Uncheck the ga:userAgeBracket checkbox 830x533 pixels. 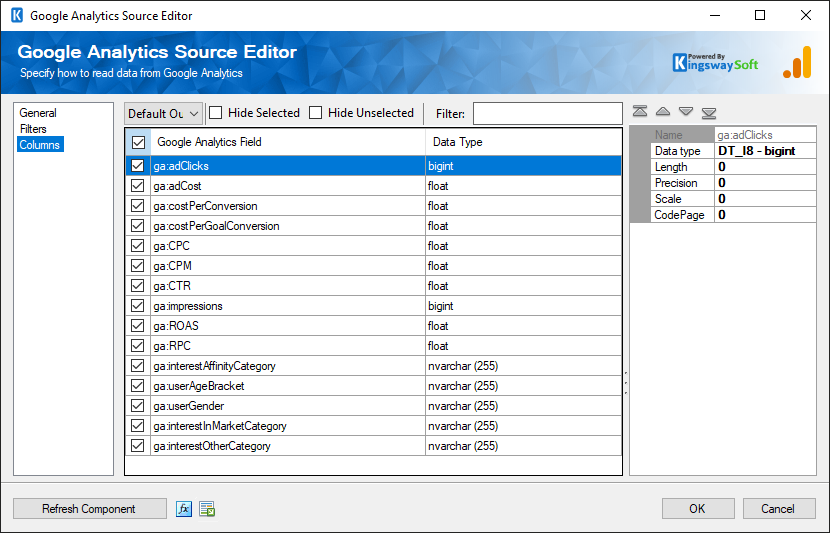click(138, 386)
